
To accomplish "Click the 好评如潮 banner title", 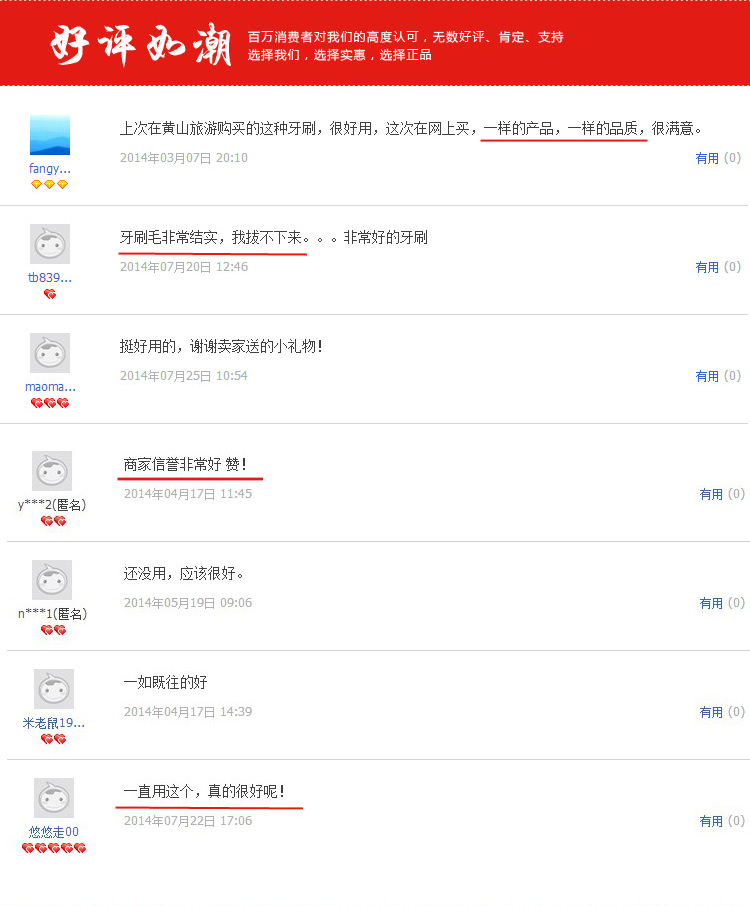I will 142,44.
